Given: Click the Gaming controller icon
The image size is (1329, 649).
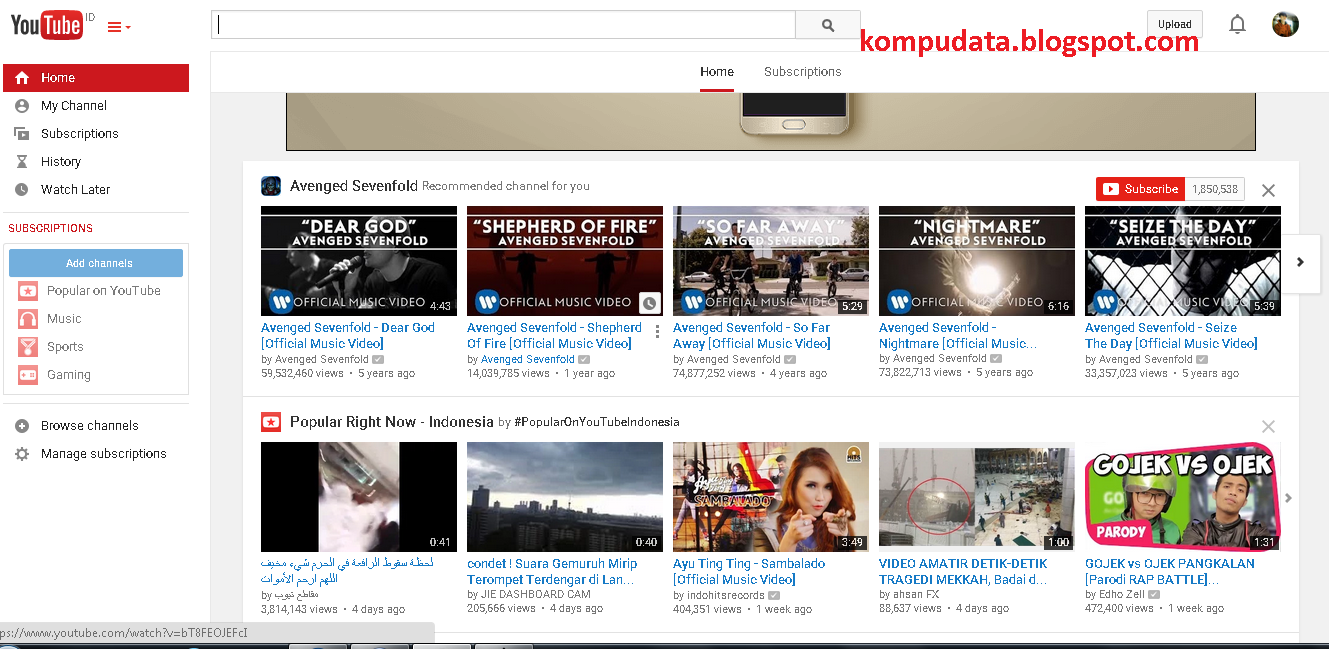Looking at the screenshot, I should (28, 375).
